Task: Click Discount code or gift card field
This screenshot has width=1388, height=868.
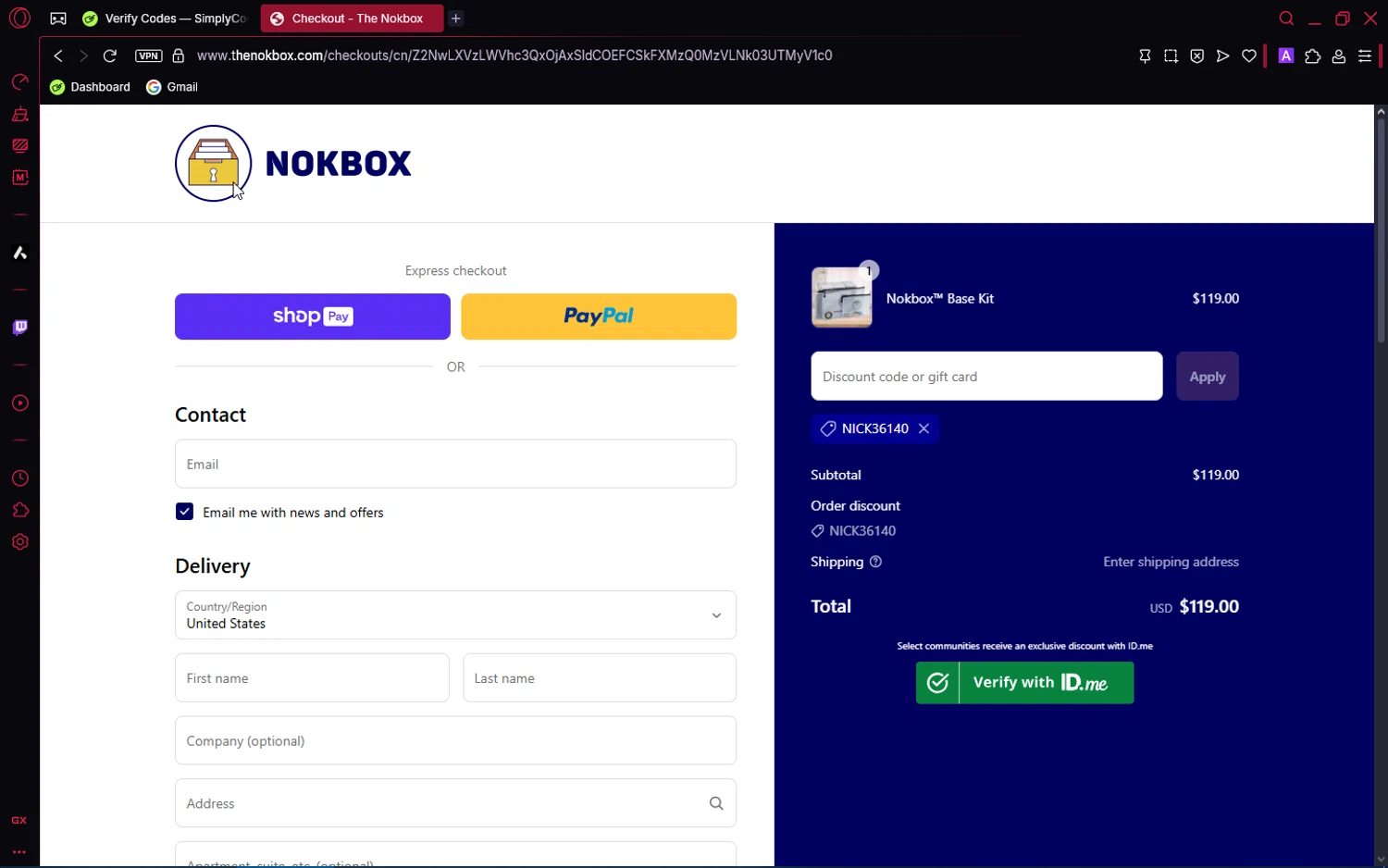Action: coord(986,377)
